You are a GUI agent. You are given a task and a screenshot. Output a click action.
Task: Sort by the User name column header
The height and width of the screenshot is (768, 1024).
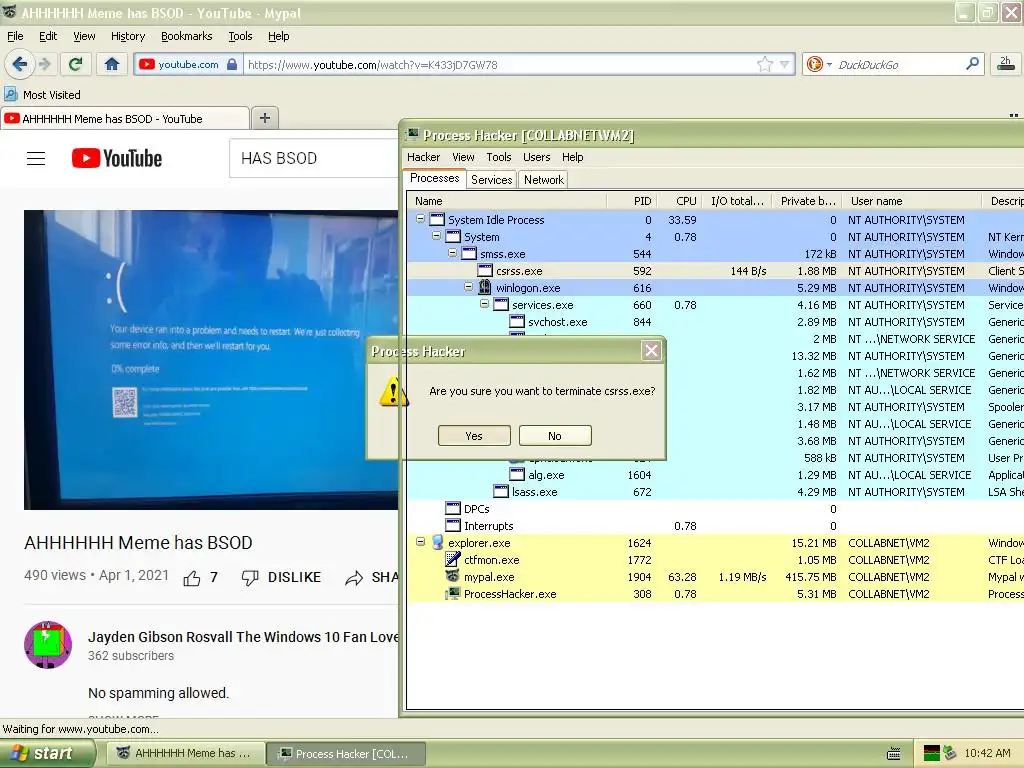[911, 201]
